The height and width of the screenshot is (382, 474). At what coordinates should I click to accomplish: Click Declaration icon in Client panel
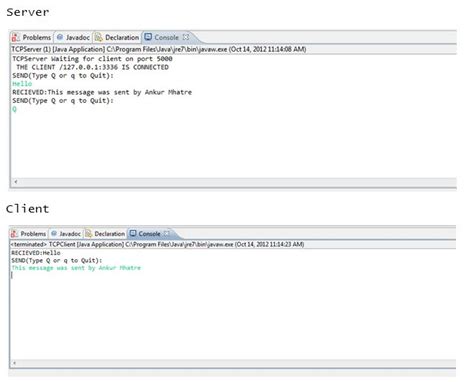coord(88,234)
